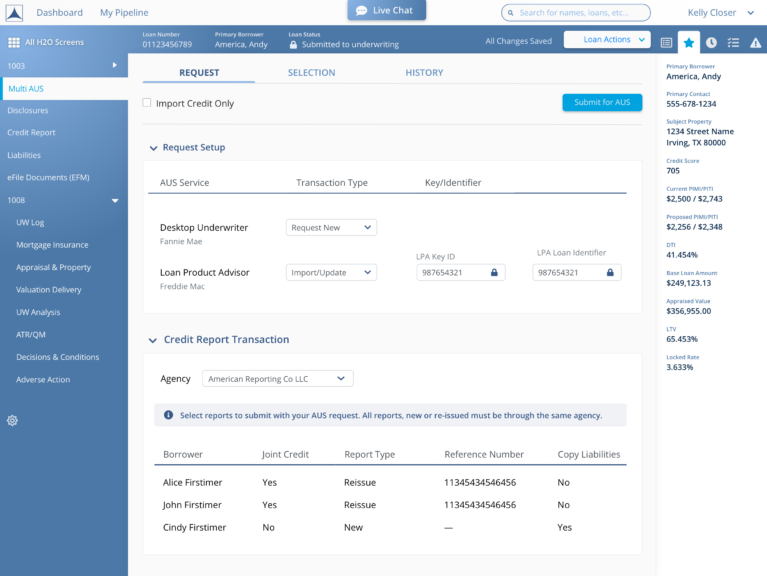767x576 pixels.
Task: Open the Agency dropdown selector
Action: (277, 379)
